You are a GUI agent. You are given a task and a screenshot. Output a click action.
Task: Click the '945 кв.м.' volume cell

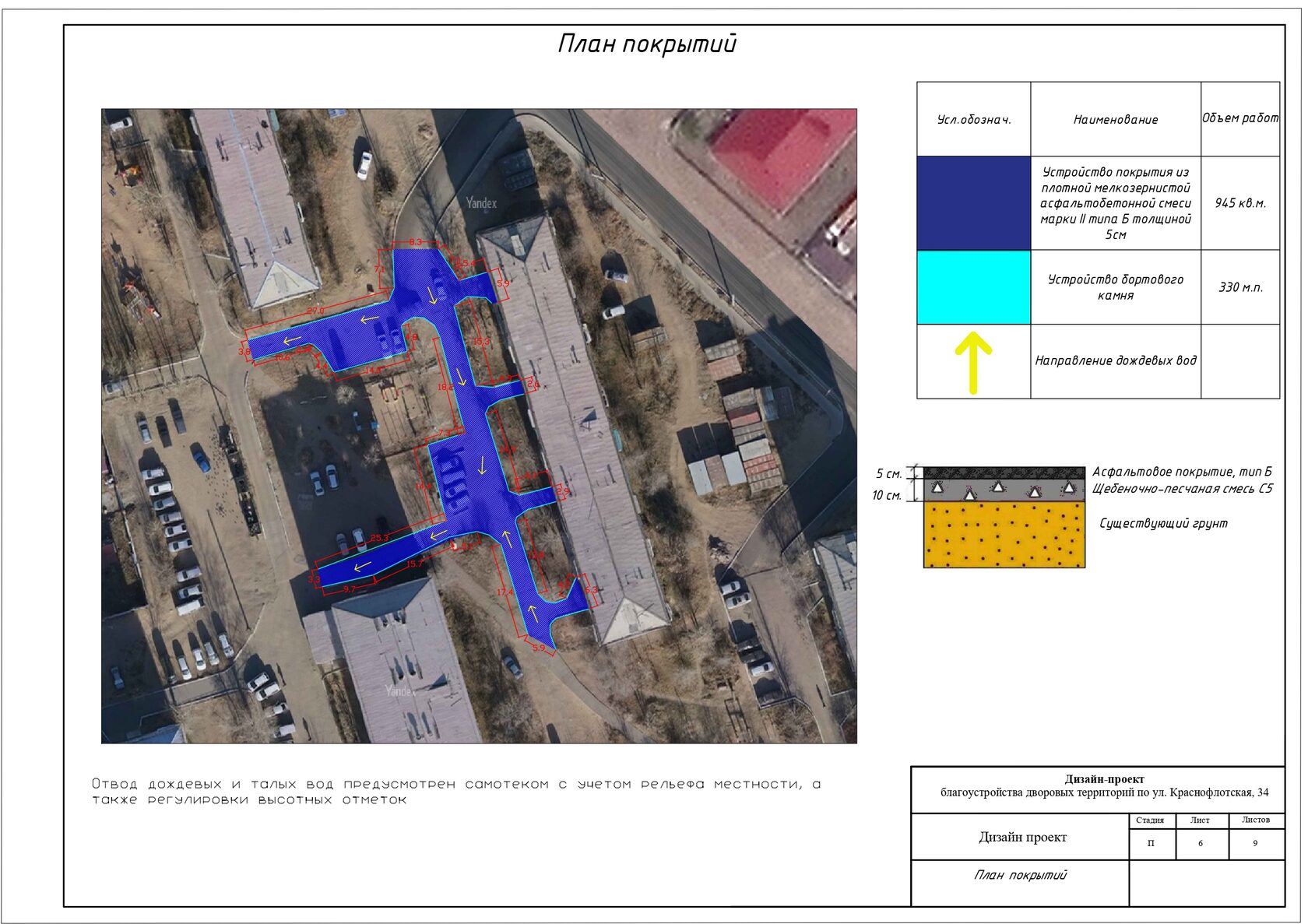tap(1240, 203)
